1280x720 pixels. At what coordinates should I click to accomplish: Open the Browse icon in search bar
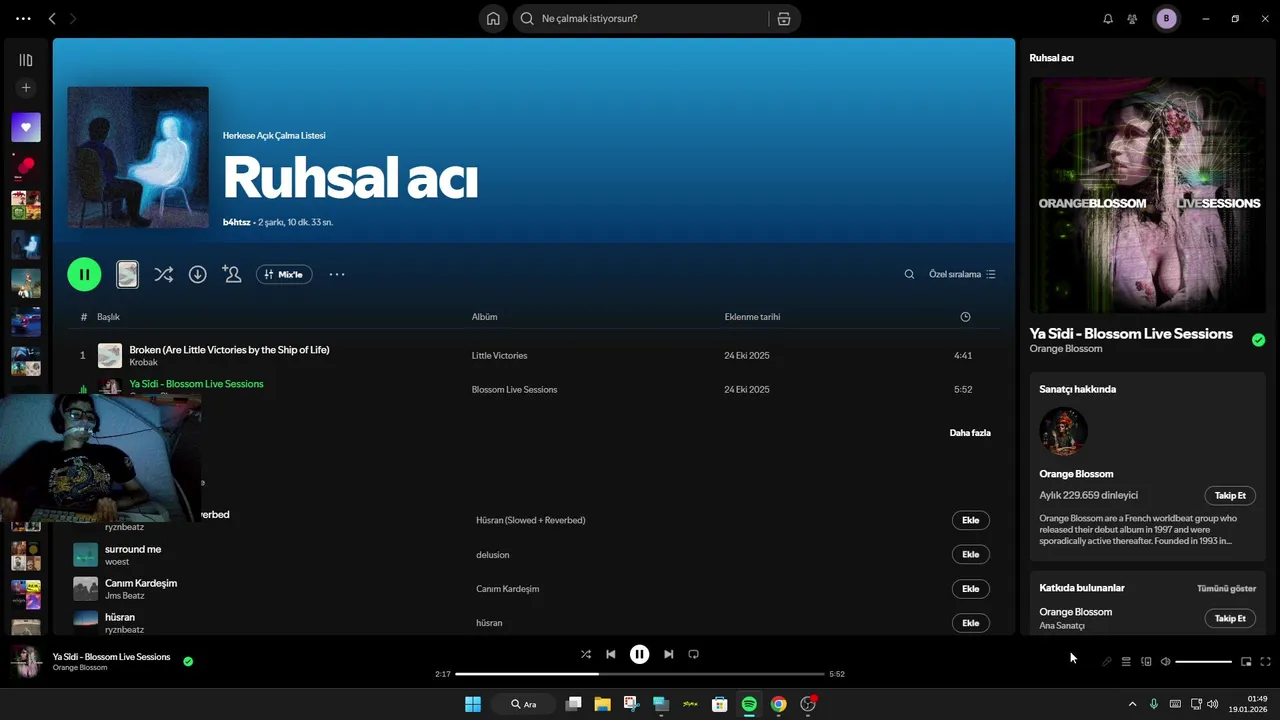click(x=784, y=18)
